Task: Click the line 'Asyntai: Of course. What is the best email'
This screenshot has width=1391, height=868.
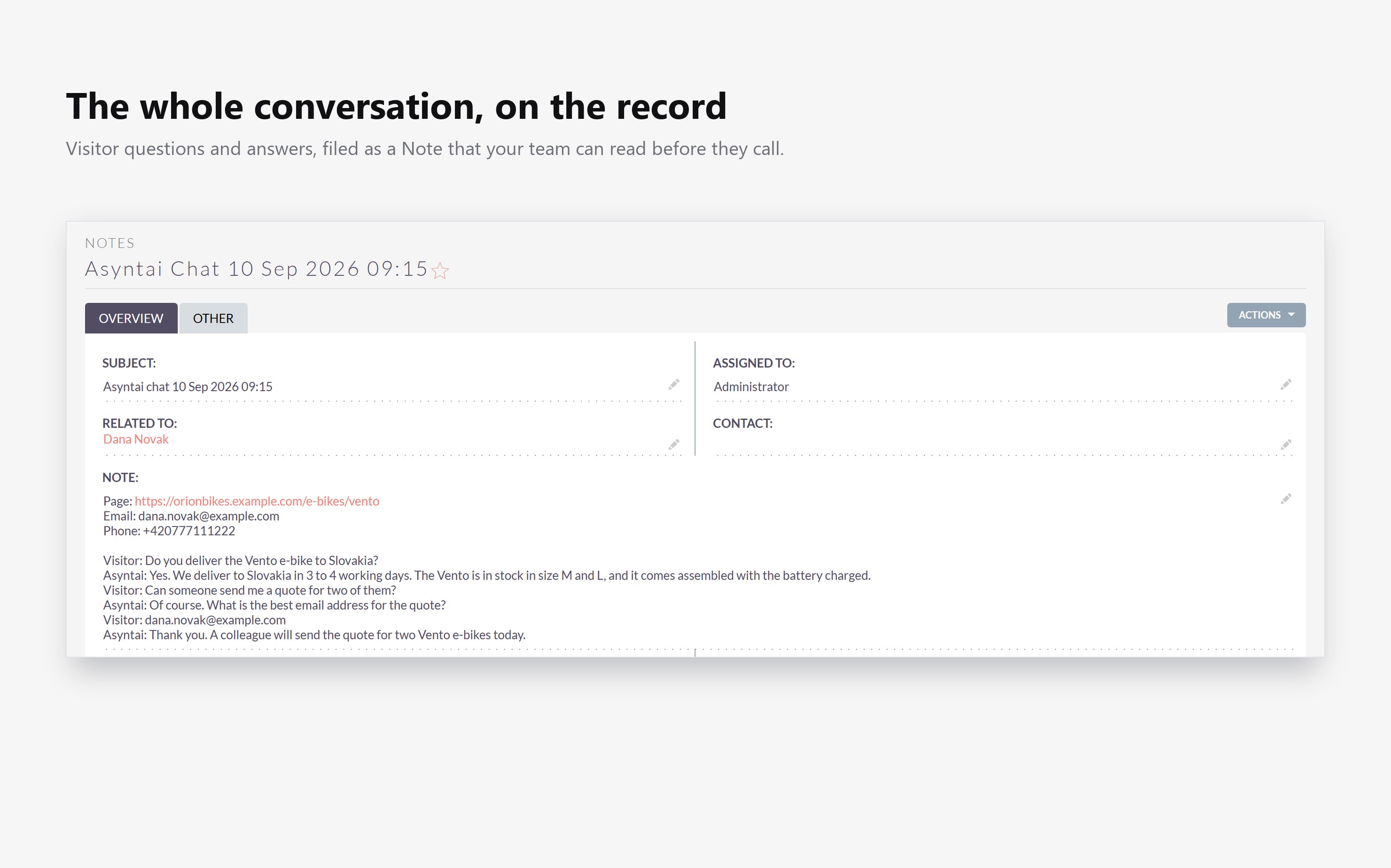Action: 274,605
